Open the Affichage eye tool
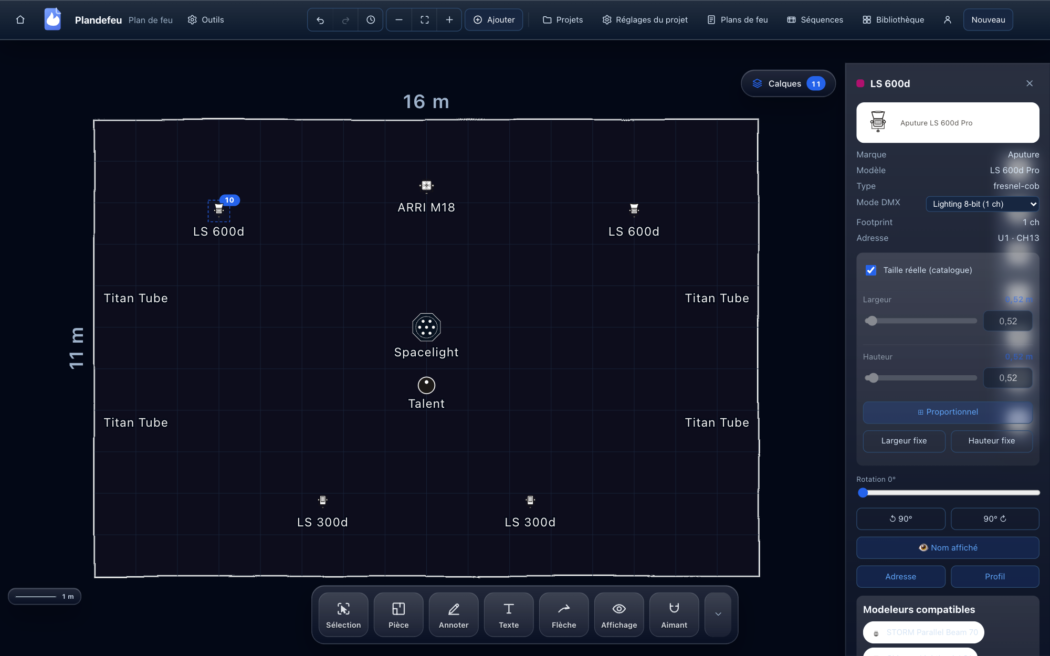 [x=619, y=614]
